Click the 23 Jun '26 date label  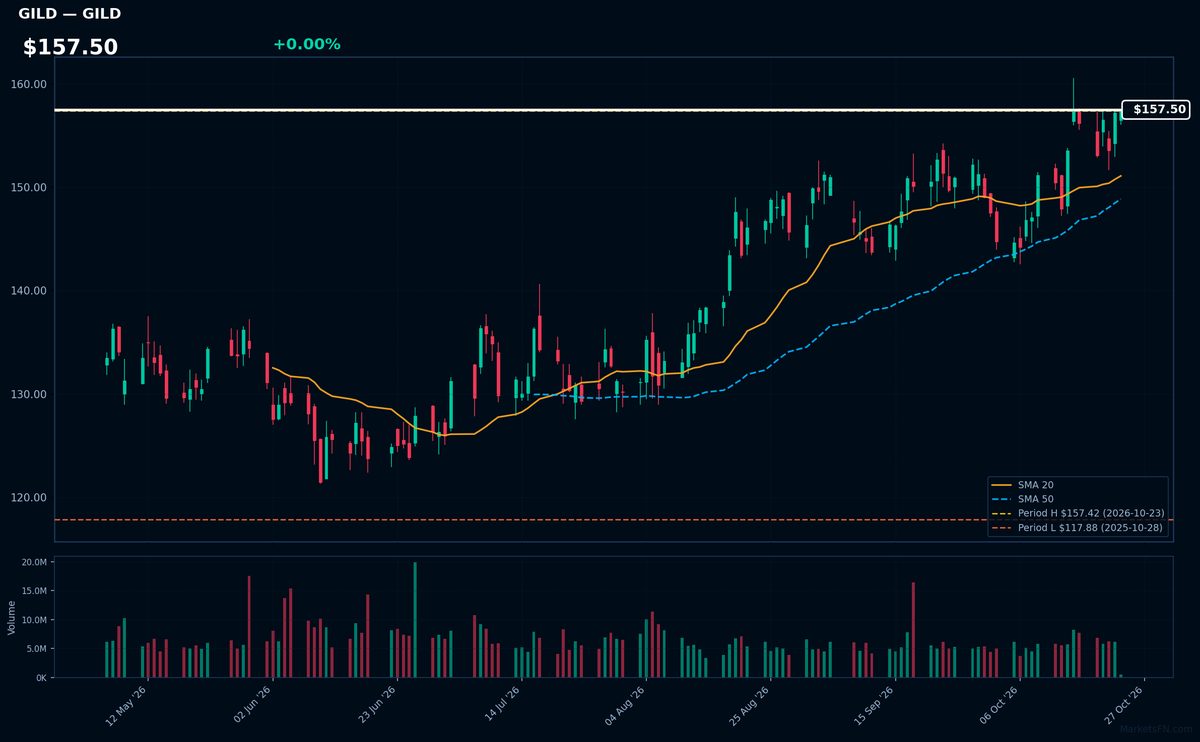click(377, 704)
